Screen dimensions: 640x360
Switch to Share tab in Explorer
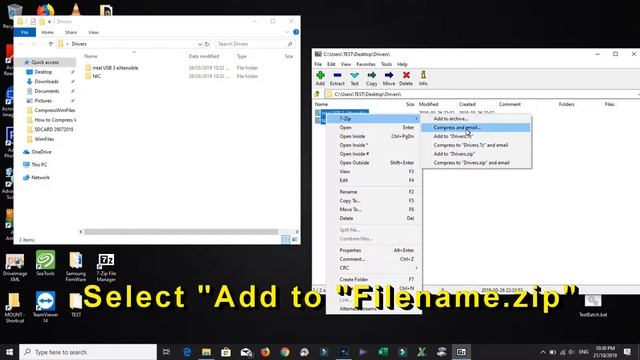[71, 32]
